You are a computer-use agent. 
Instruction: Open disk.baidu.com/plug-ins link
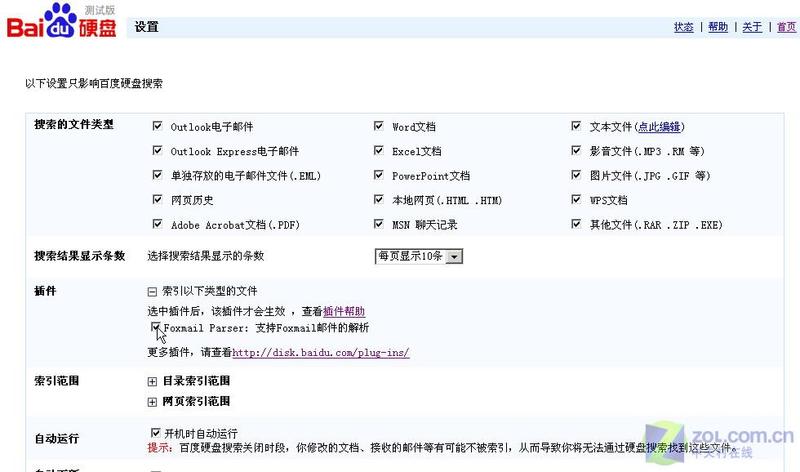pos(320,353)
